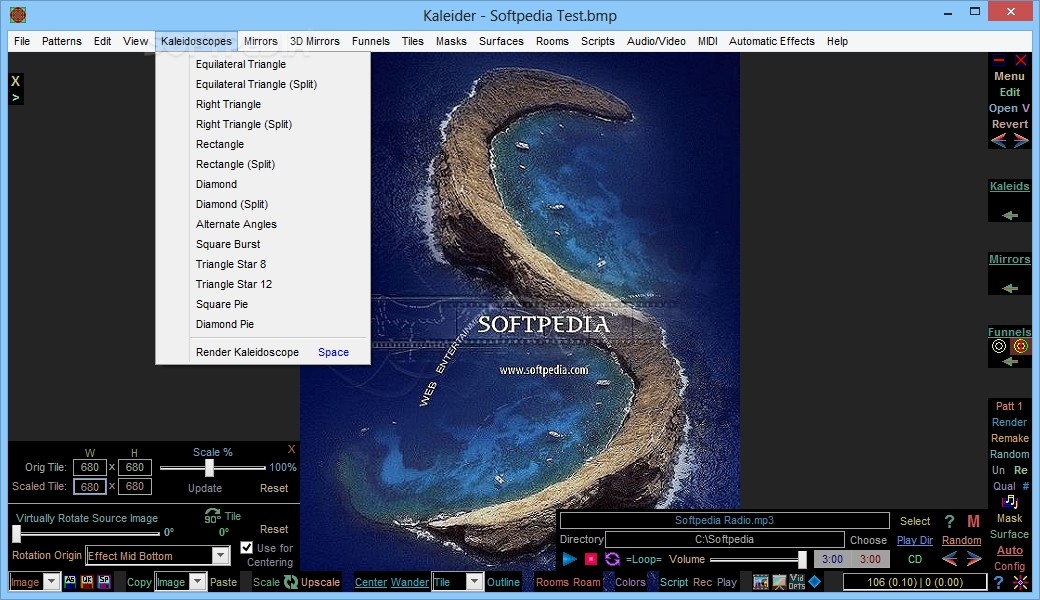This screenshot has width=1040, height=600.
Task: Open the Tile dropdown beside Wander
Action: 474,582
